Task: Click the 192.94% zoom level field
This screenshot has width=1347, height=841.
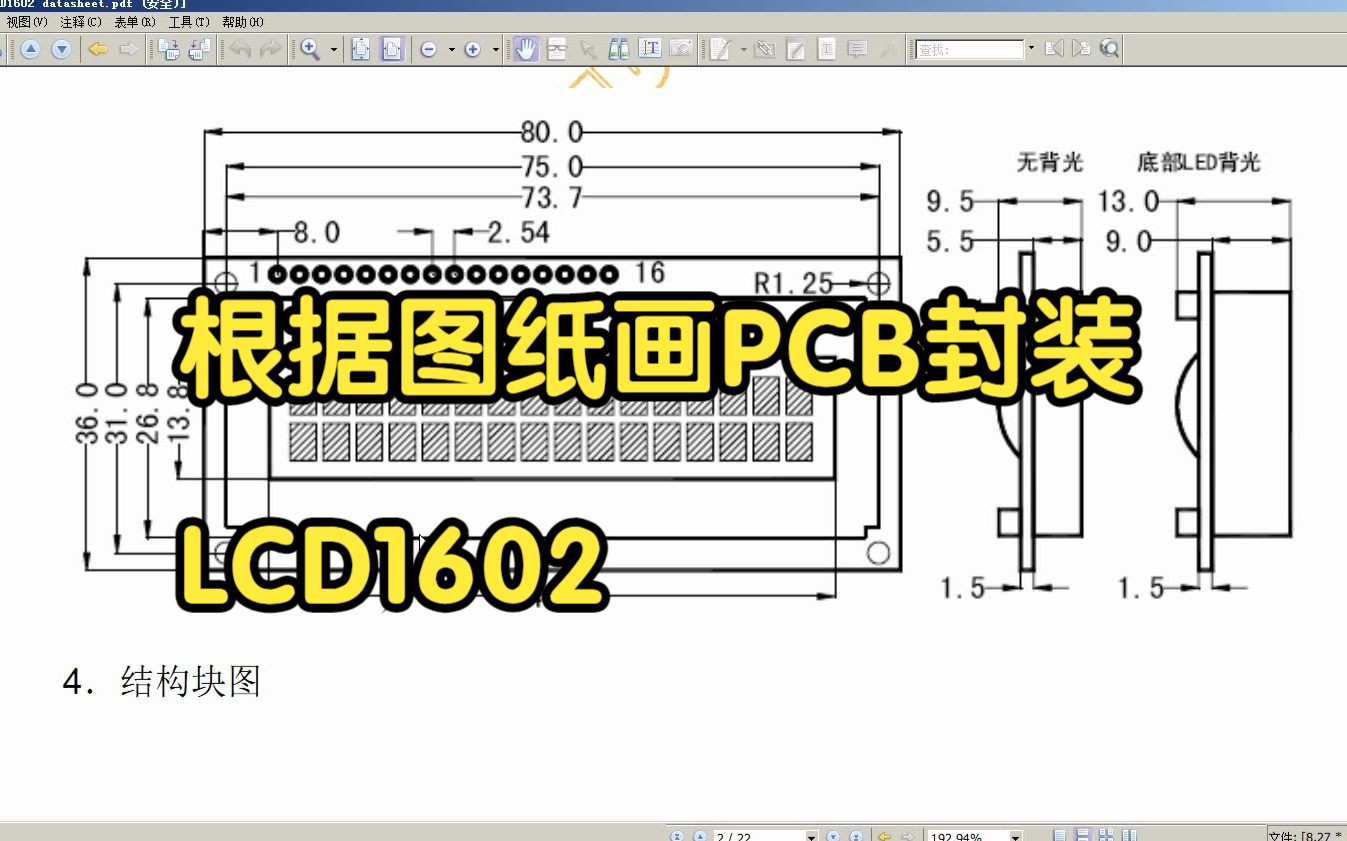Action: (967, 836)
